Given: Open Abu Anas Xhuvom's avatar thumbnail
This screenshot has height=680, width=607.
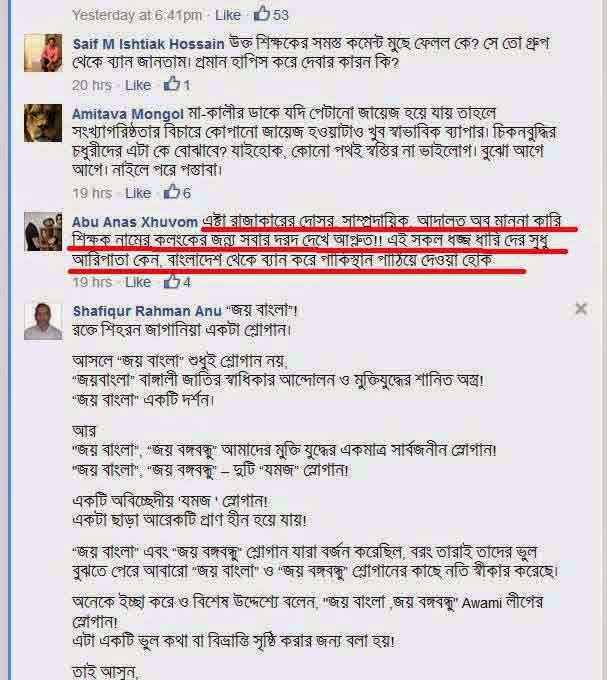Looking at the screenshot, I should tap(43, 231).
